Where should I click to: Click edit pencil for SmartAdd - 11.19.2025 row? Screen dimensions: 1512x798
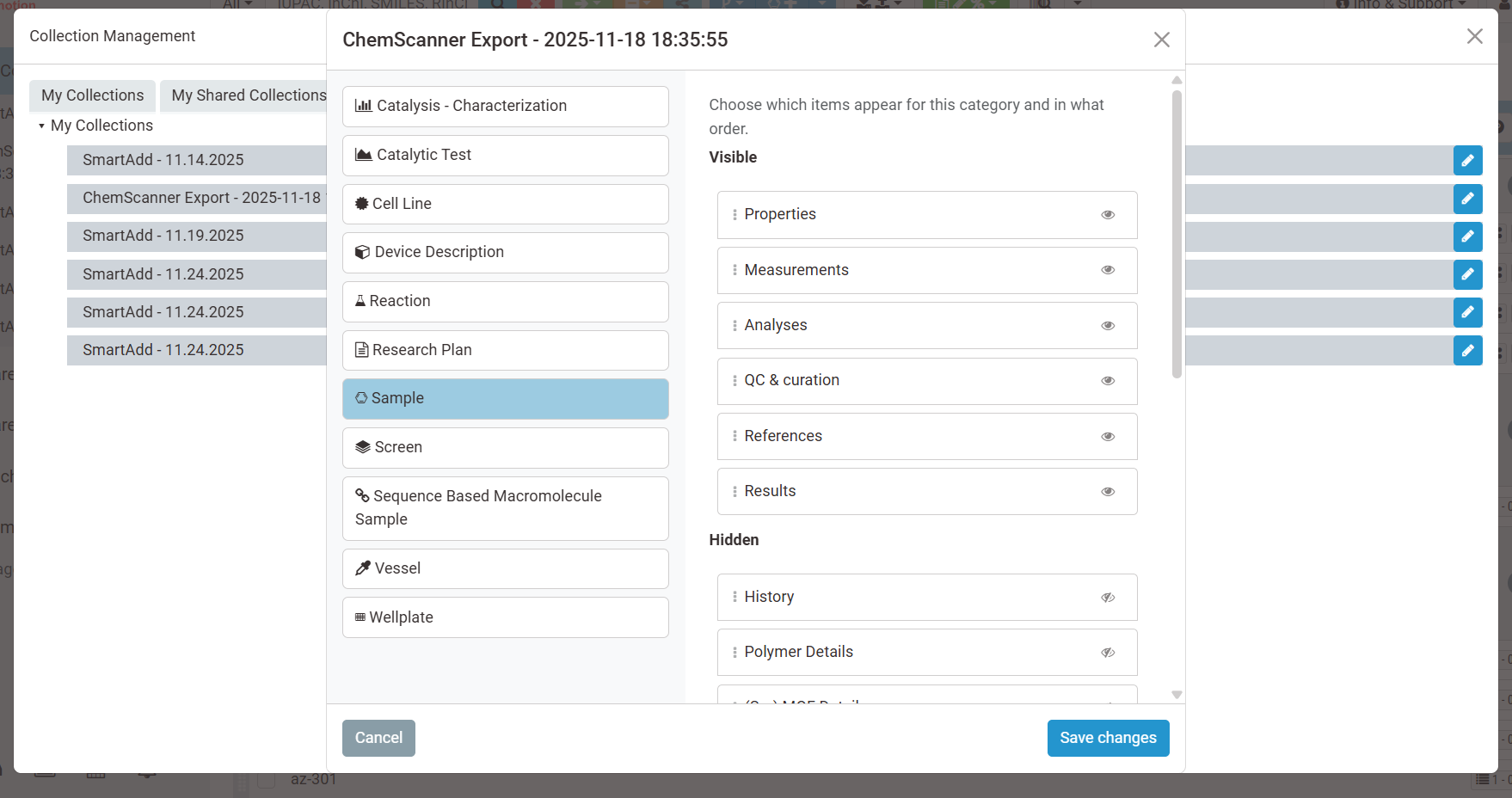[x=1467, y=236]
